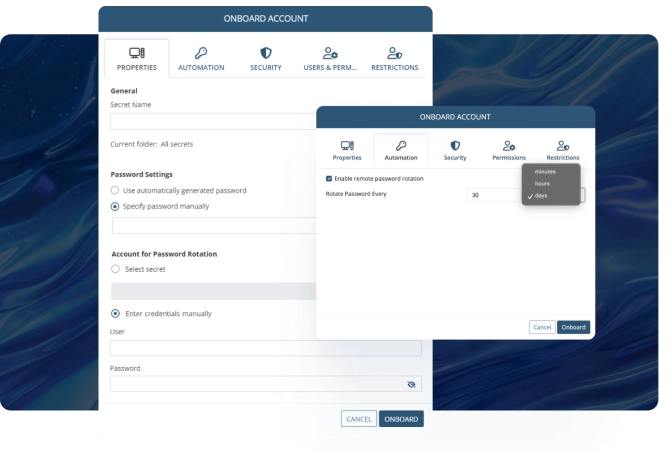Image resolution: width=670 pixels, height=451 pixels.
Task: Click the Account for Password Rotation heading
Action: 164,254
